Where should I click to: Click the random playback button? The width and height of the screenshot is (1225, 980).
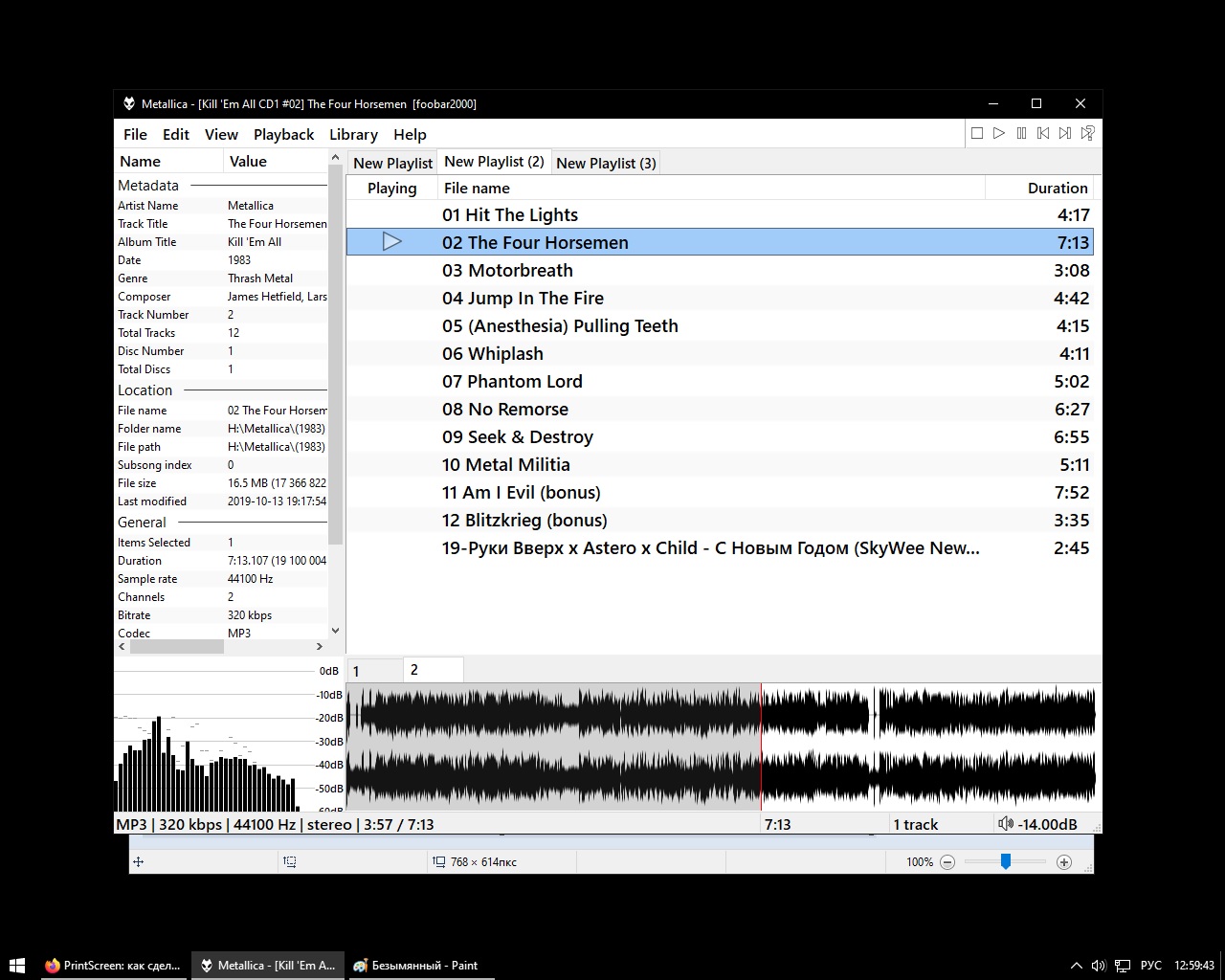point(1088,134)
